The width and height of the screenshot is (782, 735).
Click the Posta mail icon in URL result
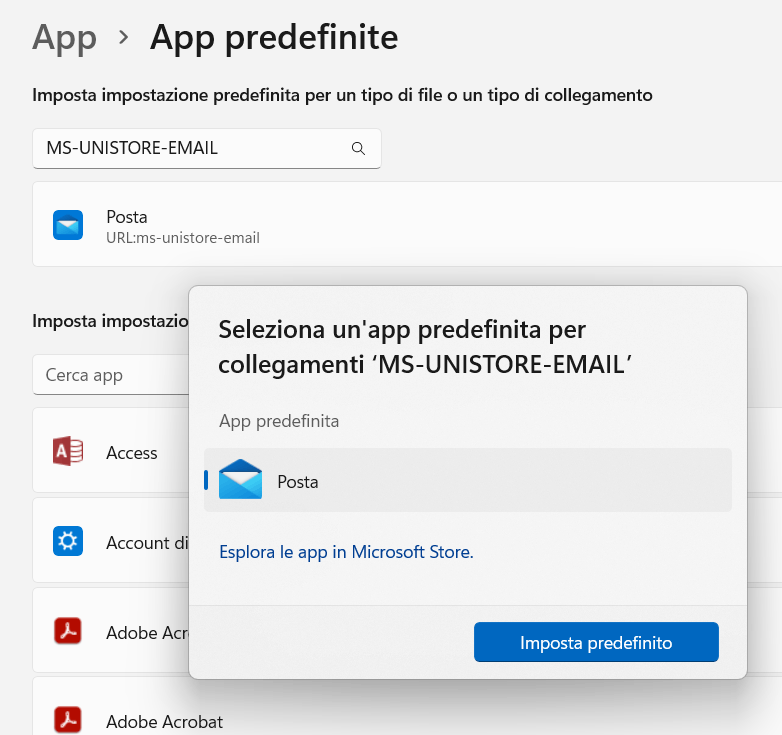(x=68, y=225)
